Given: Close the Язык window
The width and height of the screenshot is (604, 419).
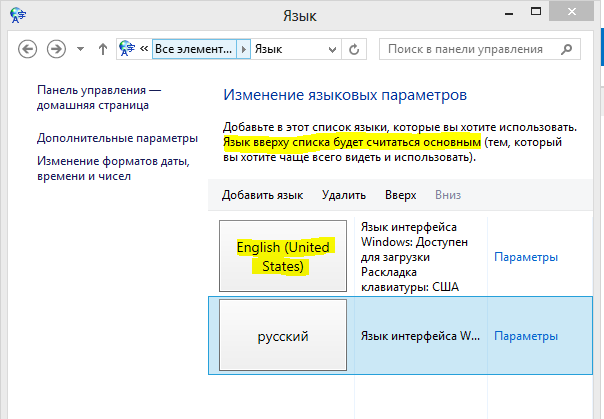Looking at the screenshot, I should click(572, 12).
